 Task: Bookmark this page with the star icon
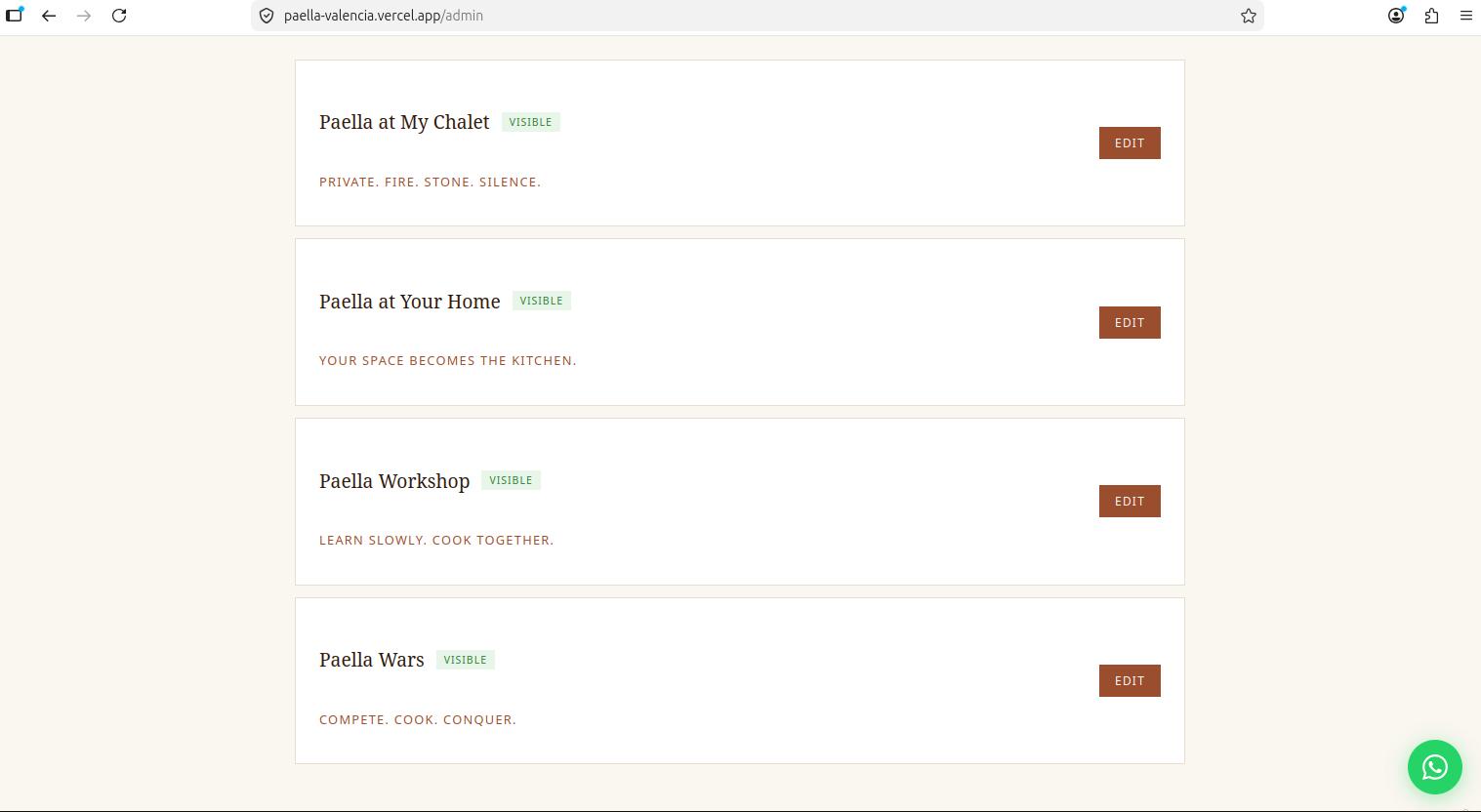pyautogui.click(x=1248, y=16)
